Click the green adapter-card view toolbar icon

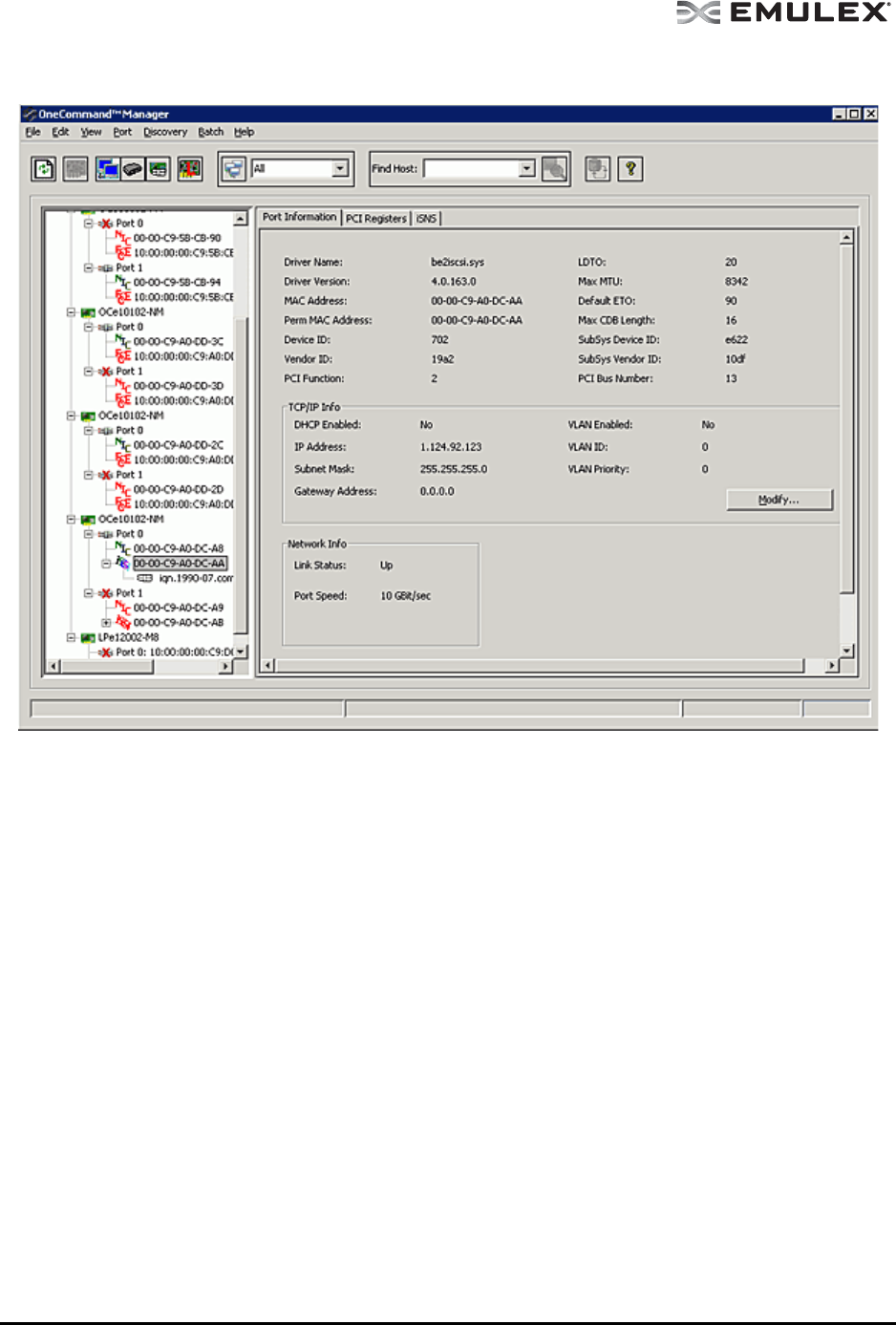point(158,169)
